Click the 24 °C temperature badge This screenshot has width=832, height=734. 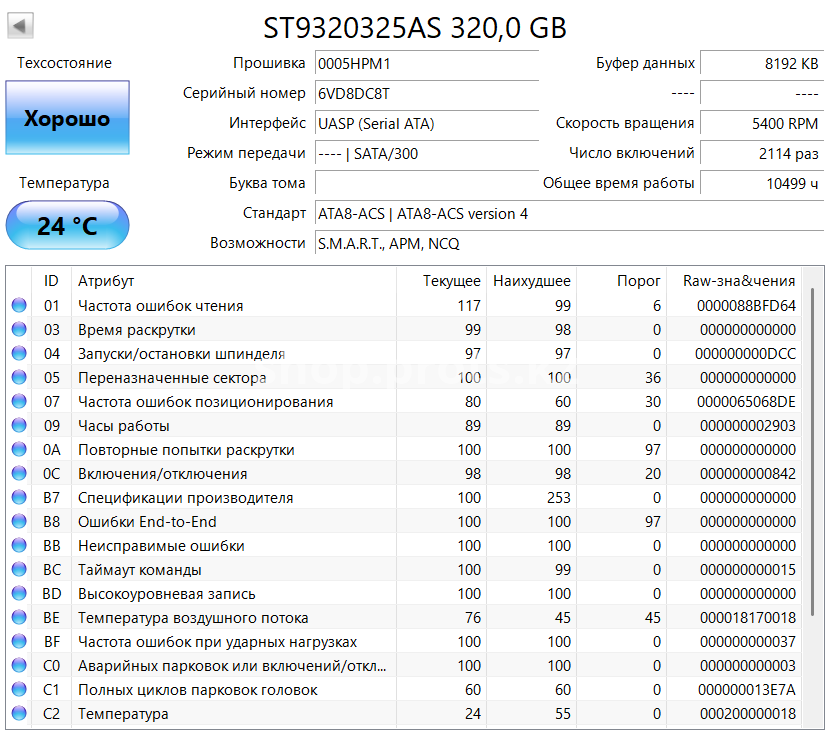point(67,225)
